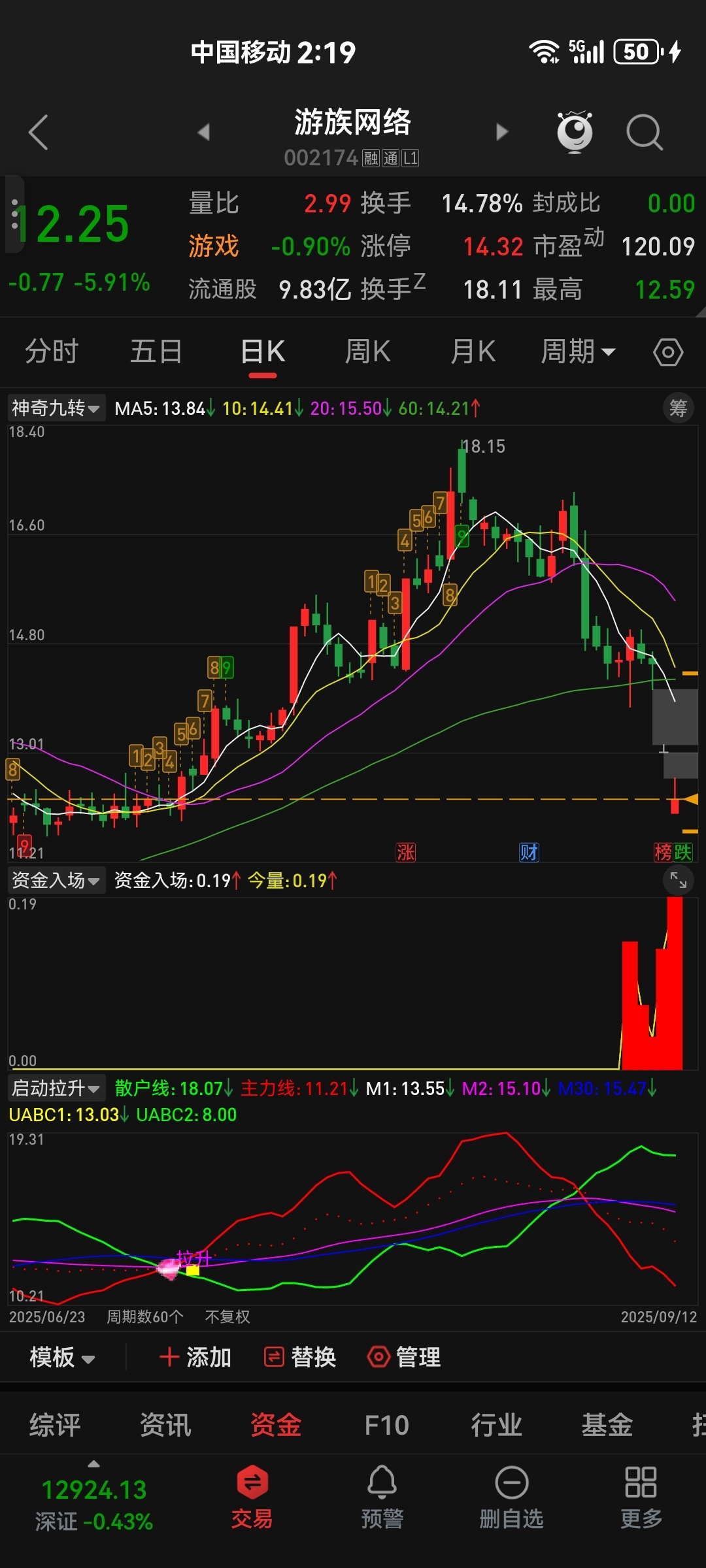Viewport: 706px width, 1568px height.
Task: Open 更多 grid menu icon
Action: [x=641, y=1497]
